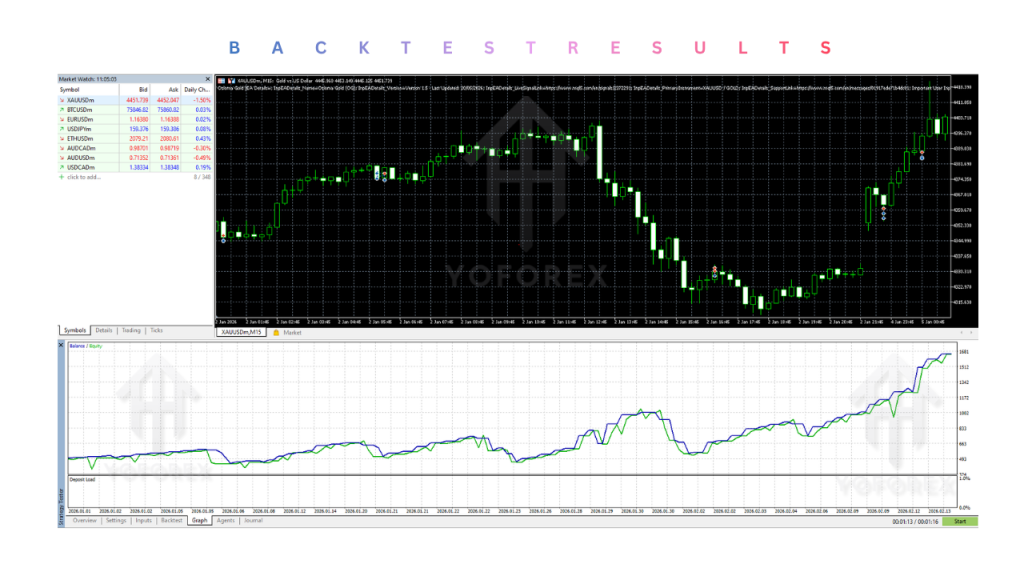
Task: Close the Market Watch panel
Action: pyautogui.click(x=208, y=79)
